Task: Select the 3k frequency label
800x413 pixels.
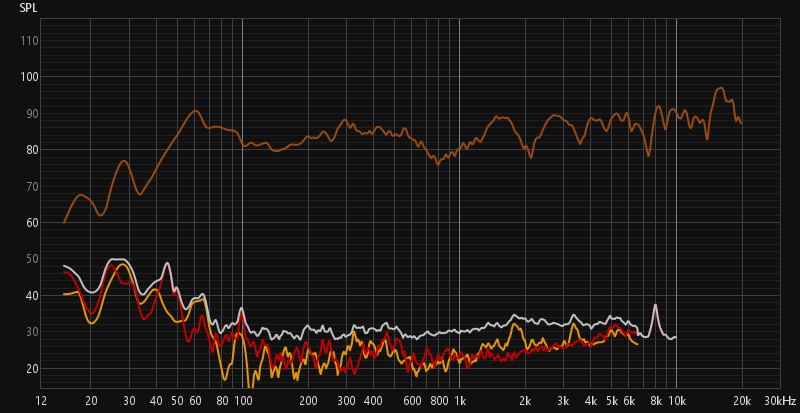Action: [563, 400]
